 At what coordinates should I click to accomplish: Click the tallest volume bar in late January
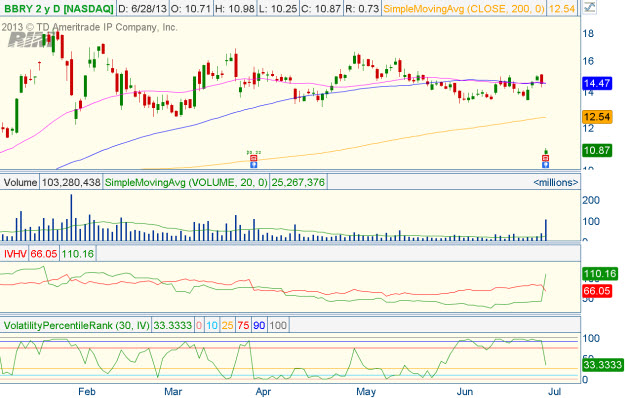coord(71,217)
